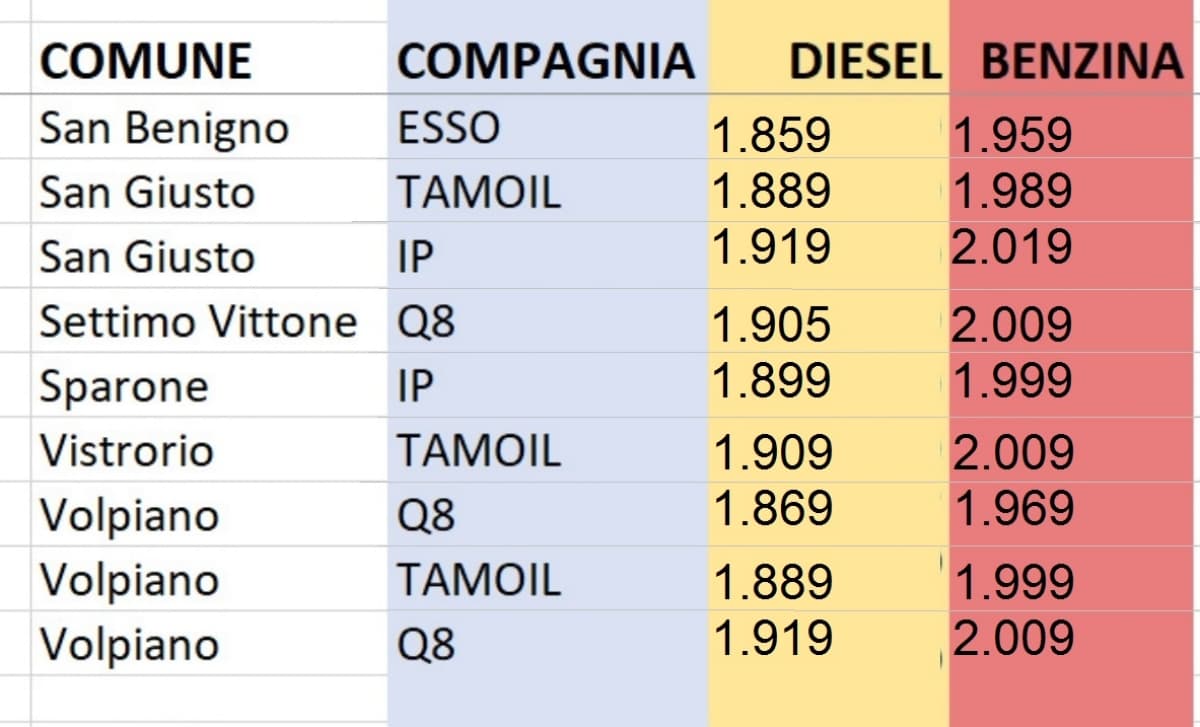1200x727 pixels.
Task: Select the IP cell in Sparone row
Action: 416,387
